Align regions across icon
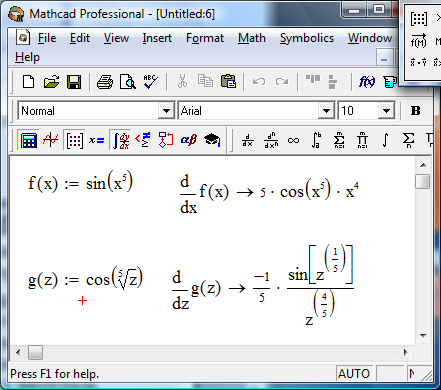Screen dimensions: 441x390 (313, 80)
